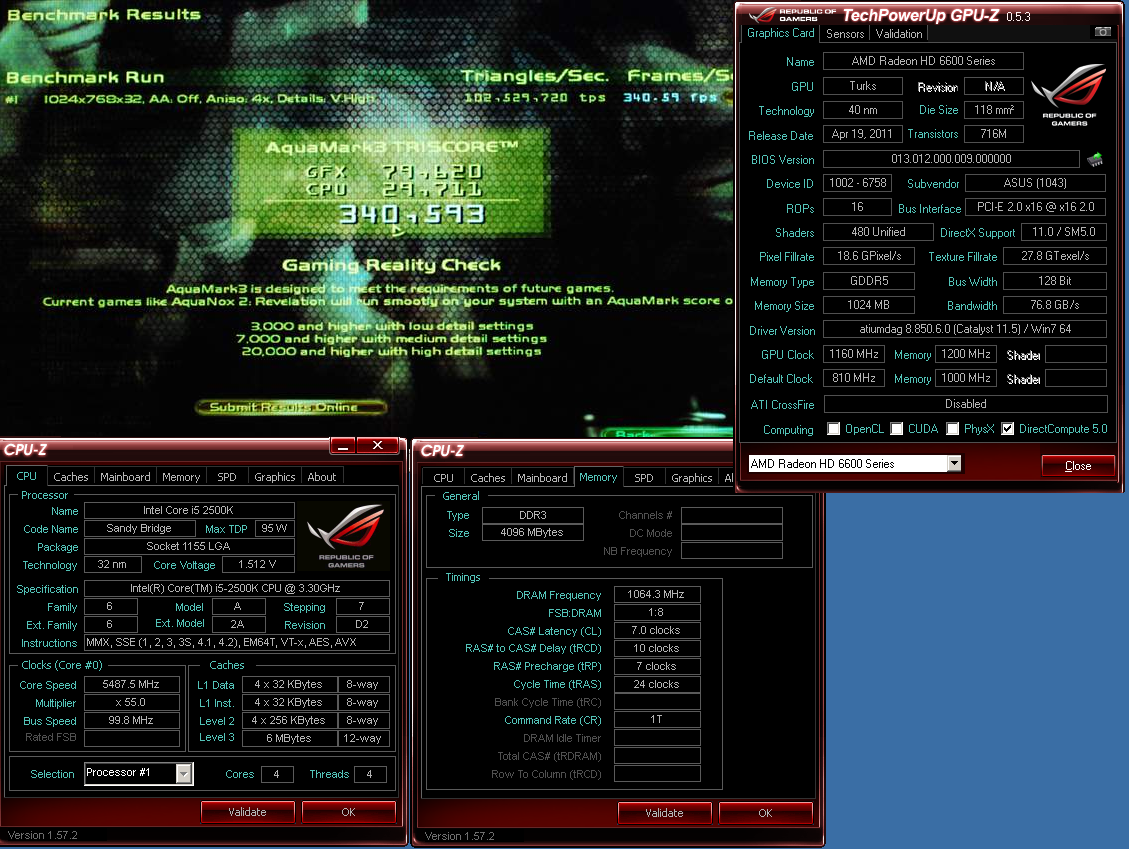This screenshot has width=1129, height=849.
Task: Open Mainboard tab in left CPU-Z window
Action: (125, 477)
